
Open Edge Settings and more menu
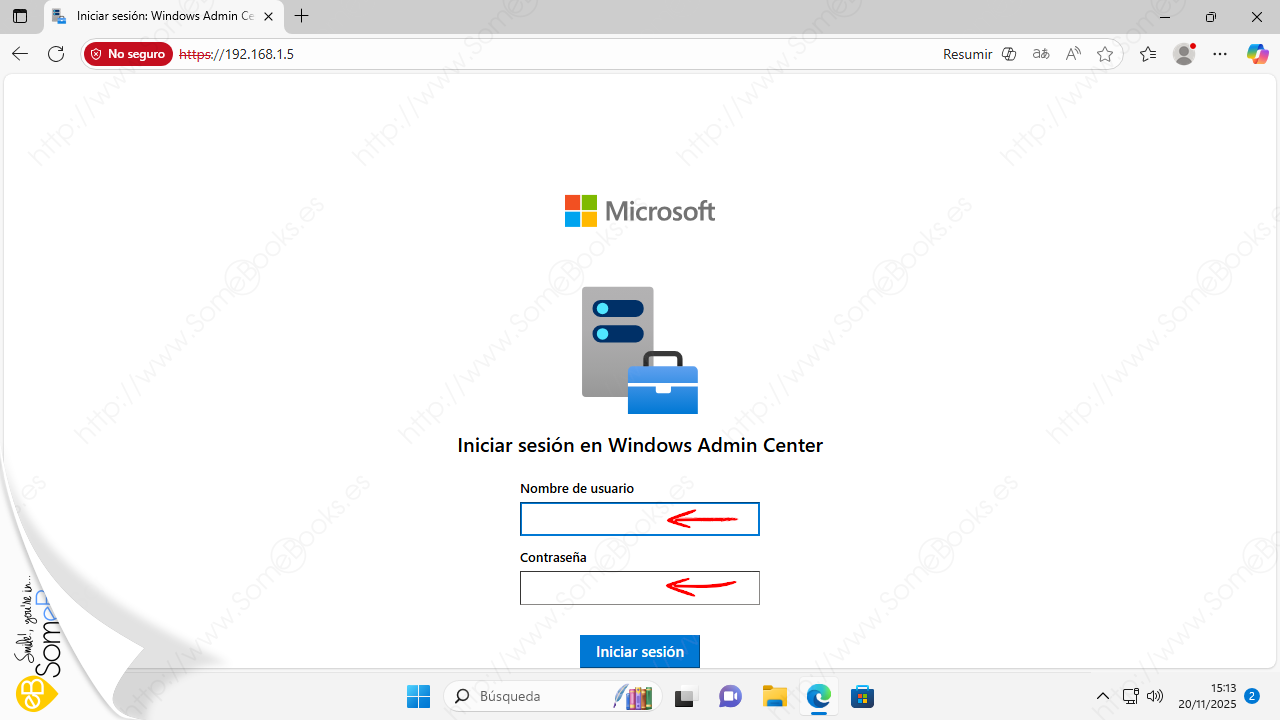1220,54
